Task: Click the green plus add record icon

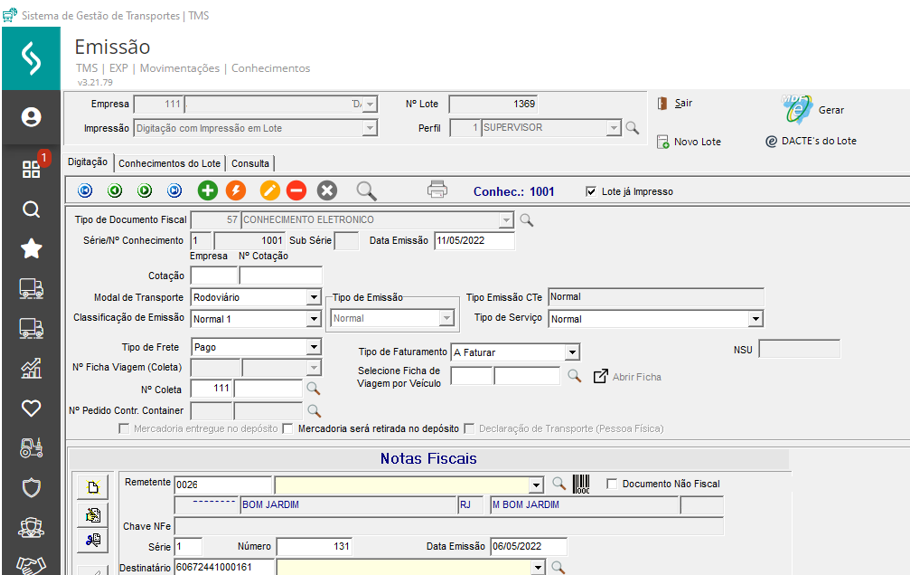Action: click(208, 191)
